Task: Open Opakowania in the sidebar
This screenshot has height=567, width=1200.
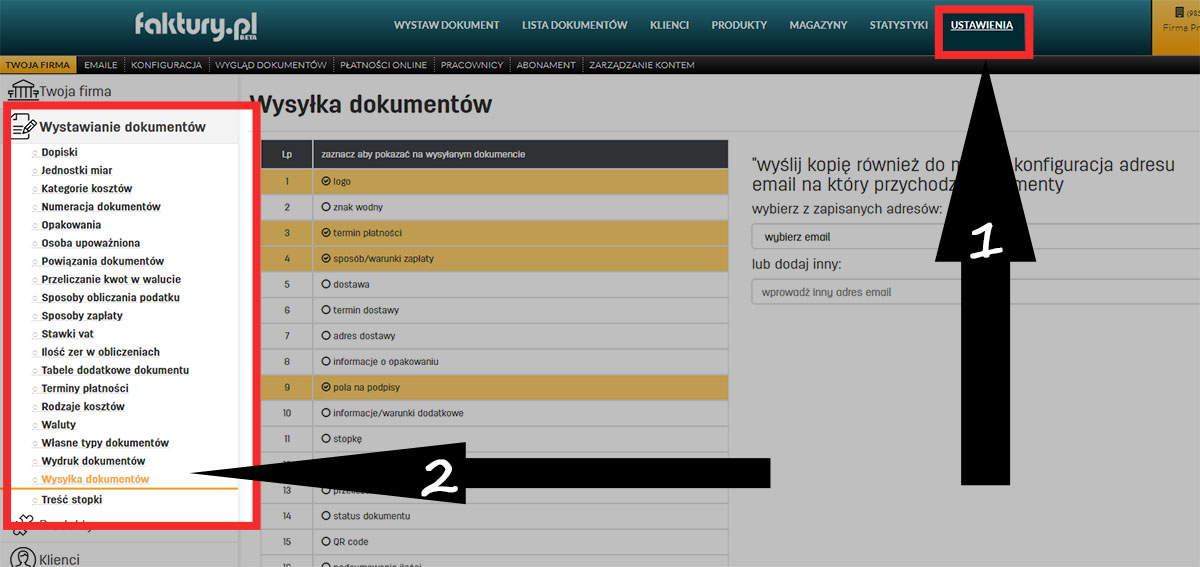Action: (71, 225)
